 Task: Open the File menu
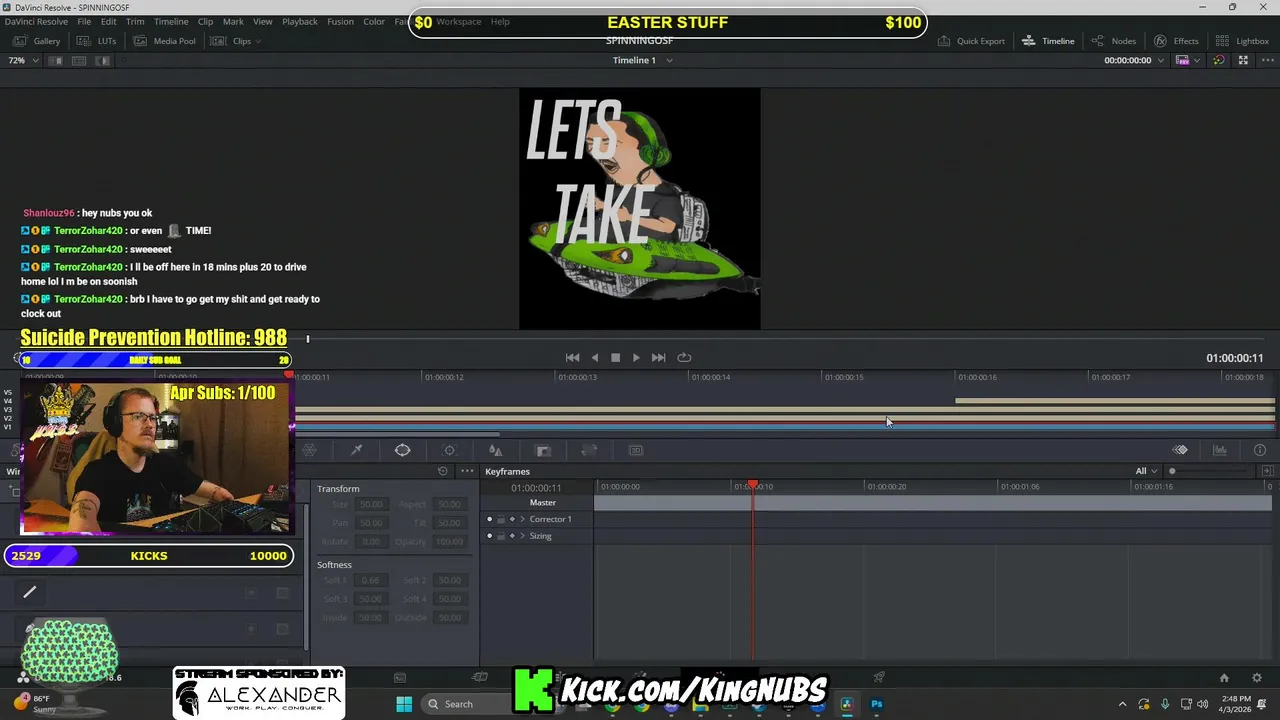click(x=84, y=21)
